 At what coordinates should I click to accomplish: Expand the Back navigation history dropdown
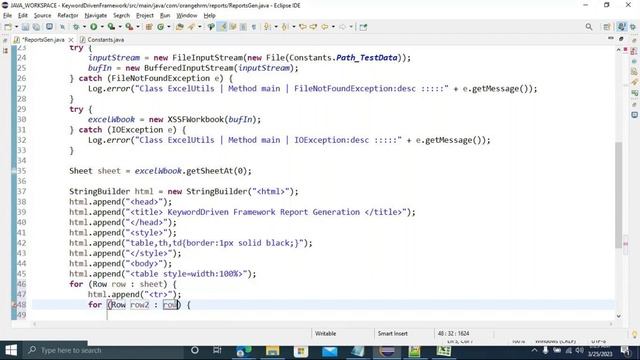[x=333, y=27]
